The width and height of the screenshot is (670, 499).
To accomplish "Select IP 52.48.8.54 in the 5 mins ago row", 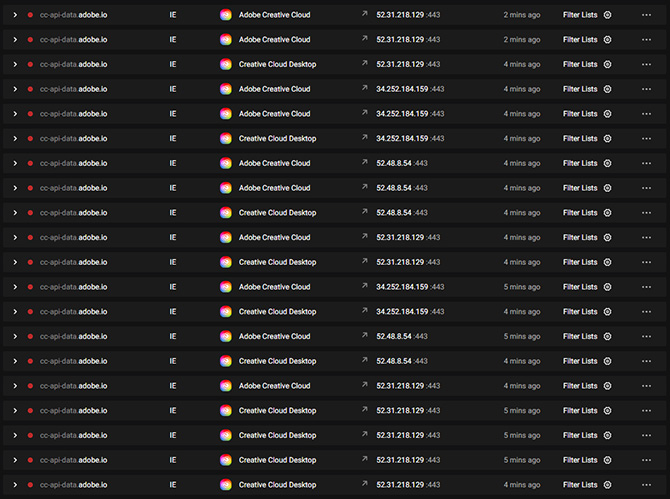I will tap(394, 337).
